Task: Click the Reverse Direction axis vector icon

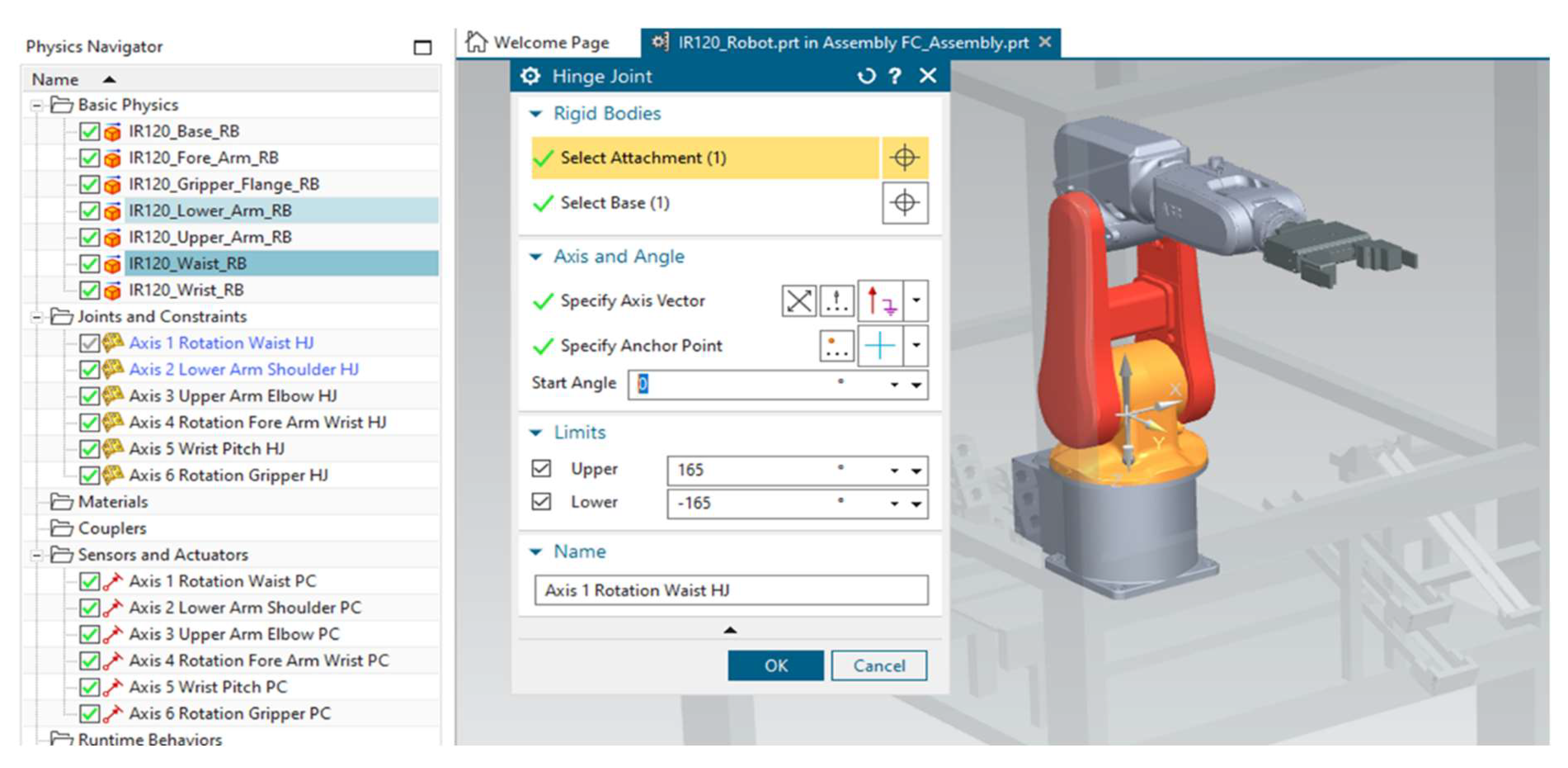Action: 798,301
